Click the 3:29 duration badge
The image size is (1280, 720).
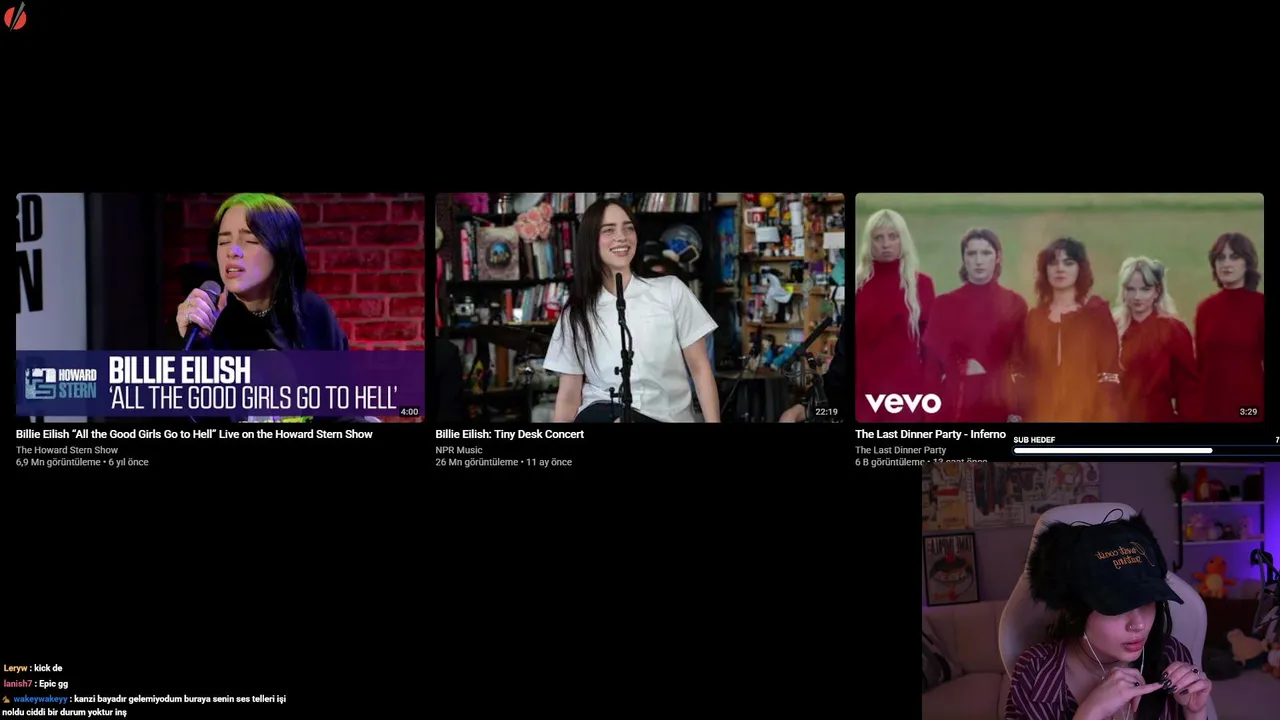click(x=1248, y=412)
